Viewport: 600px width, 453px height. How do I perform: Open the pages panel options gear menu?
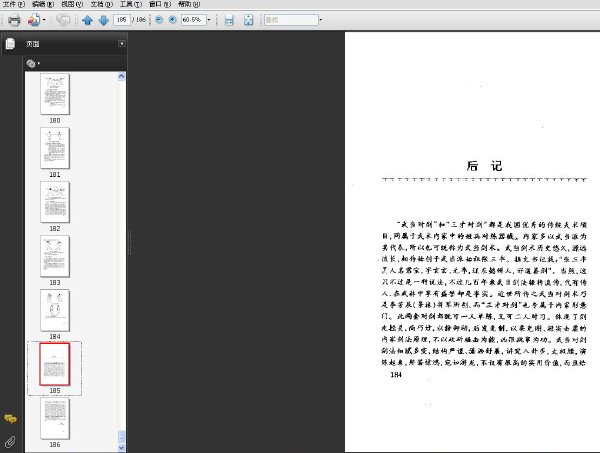[33, 64]
